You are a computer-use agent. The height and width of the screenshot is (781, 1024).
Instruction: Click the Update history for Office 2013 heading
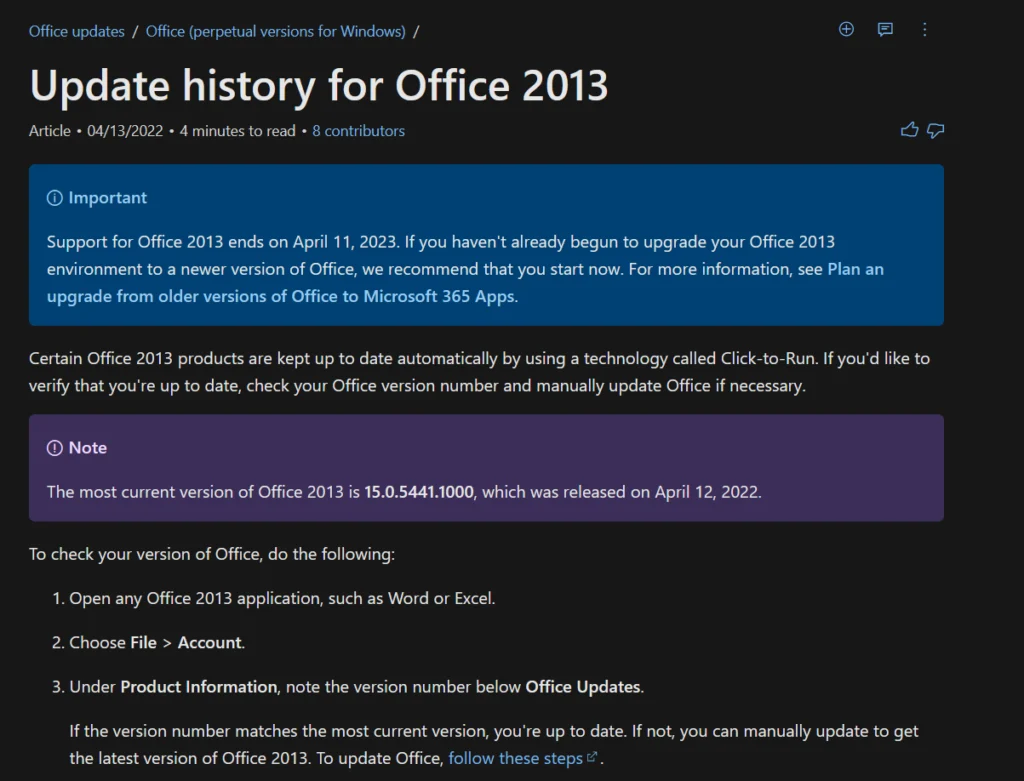click(318, 87)
